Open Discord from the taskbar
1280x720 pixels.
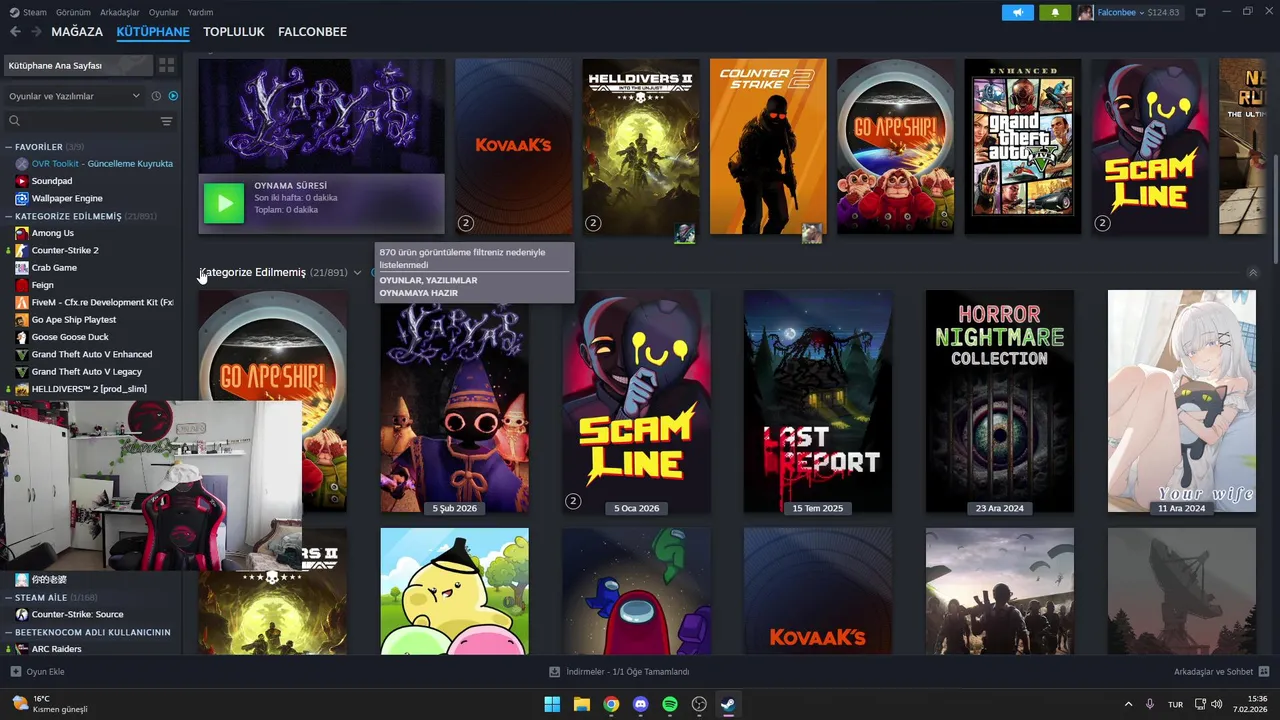(x=640, y=704)
